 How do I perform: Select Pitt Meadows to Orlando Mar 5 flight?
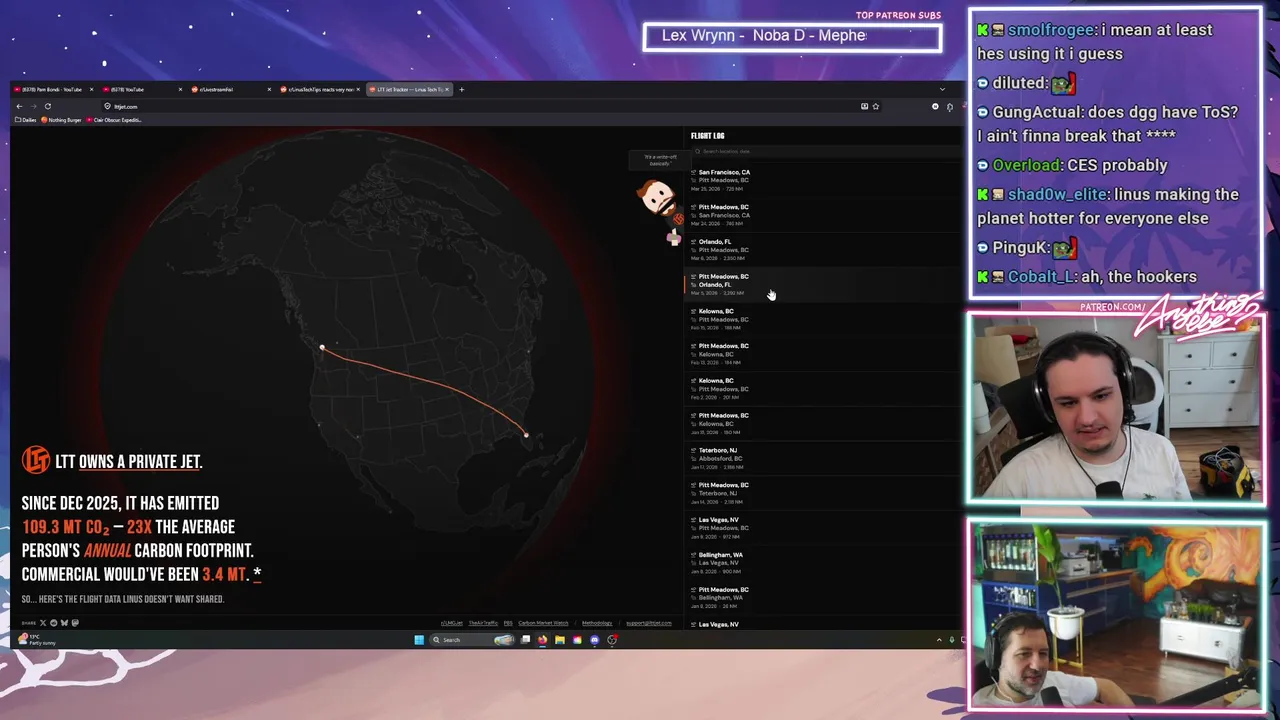pyautogui.click(x=822, y=285)
